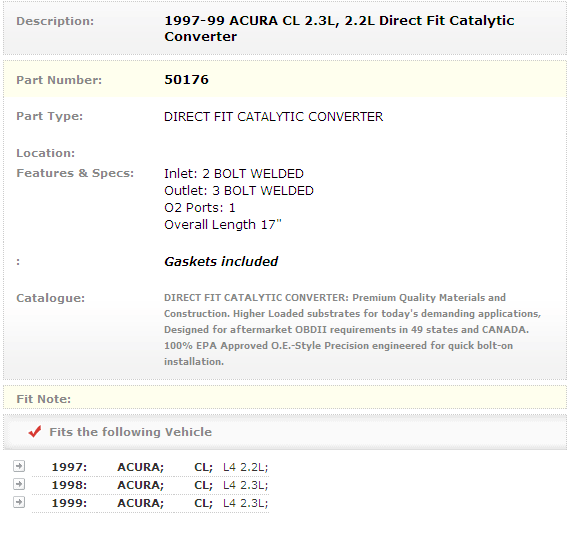Click the Catalogue description paragraph

pos(352,329)
